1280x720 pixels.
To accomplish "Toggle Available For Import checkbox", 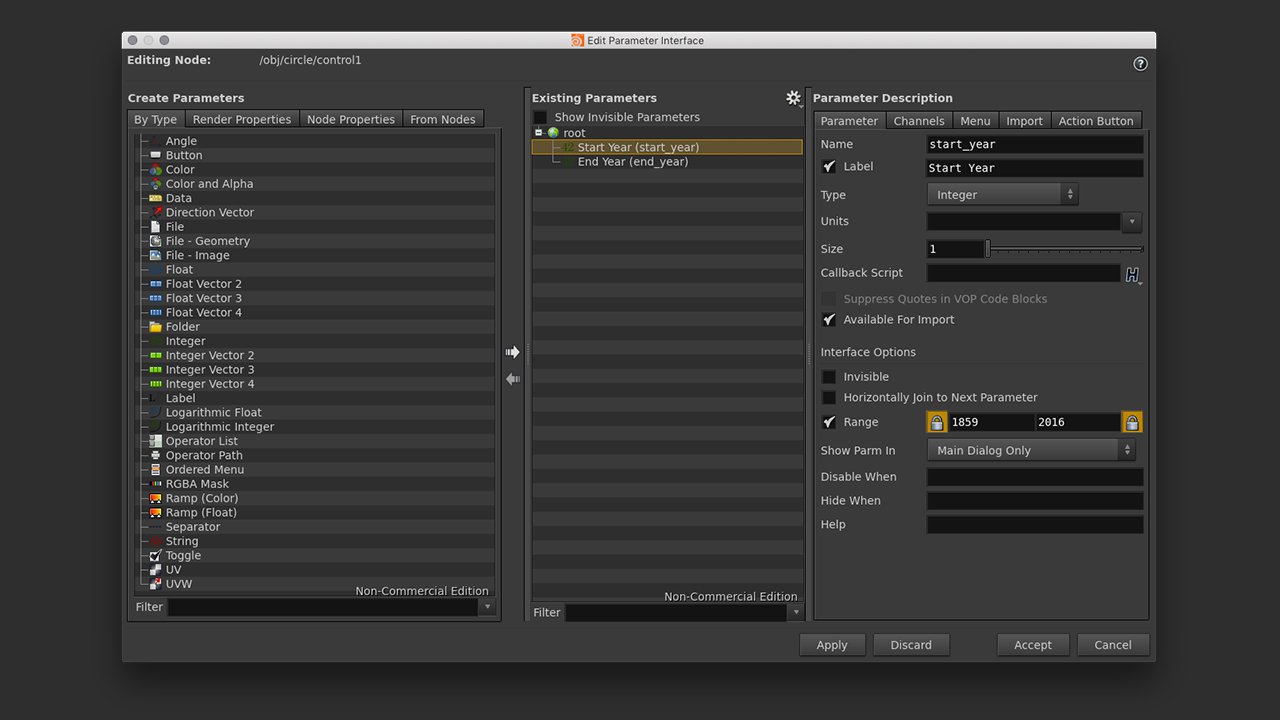I will [829, 320].
